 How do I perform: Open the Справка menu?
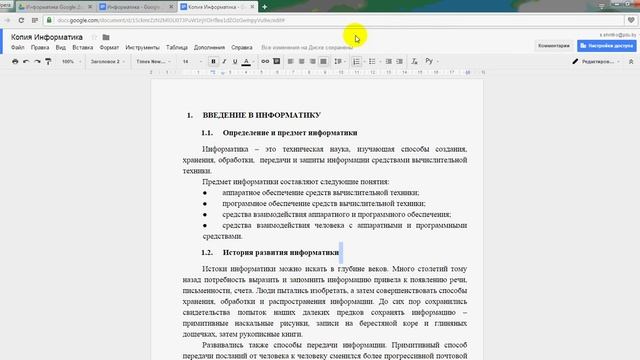[242, 48]
